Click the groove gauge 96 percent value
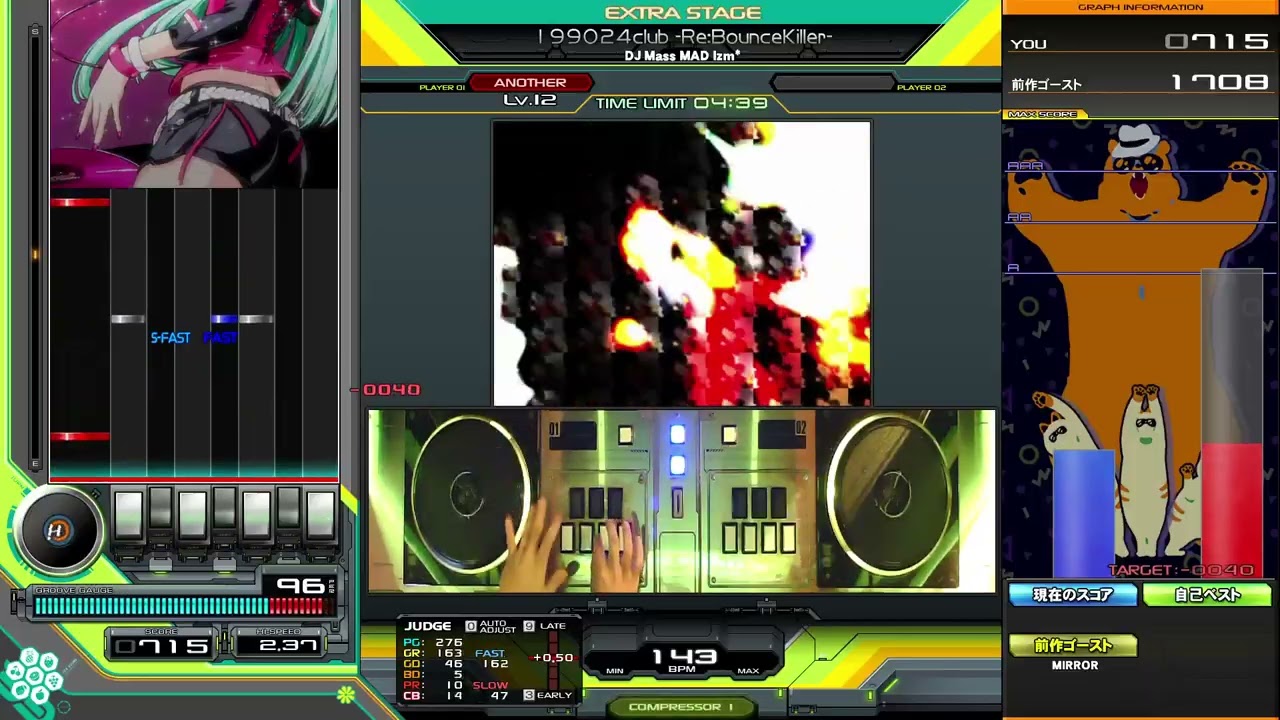This screenshot has width=1280, height=720. (300, 586)
